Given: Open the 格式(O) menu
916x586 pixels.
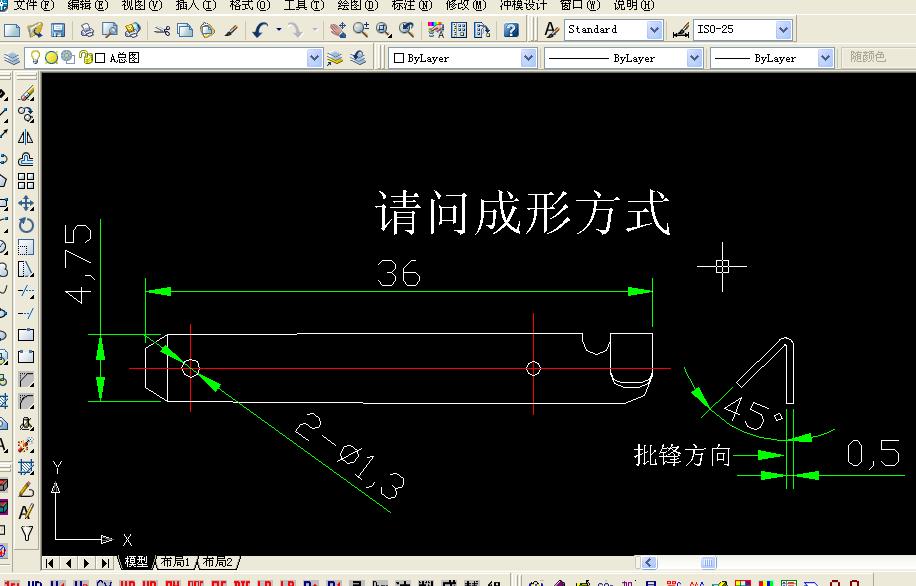Looking at the screenshot, I should click(250, 5).
